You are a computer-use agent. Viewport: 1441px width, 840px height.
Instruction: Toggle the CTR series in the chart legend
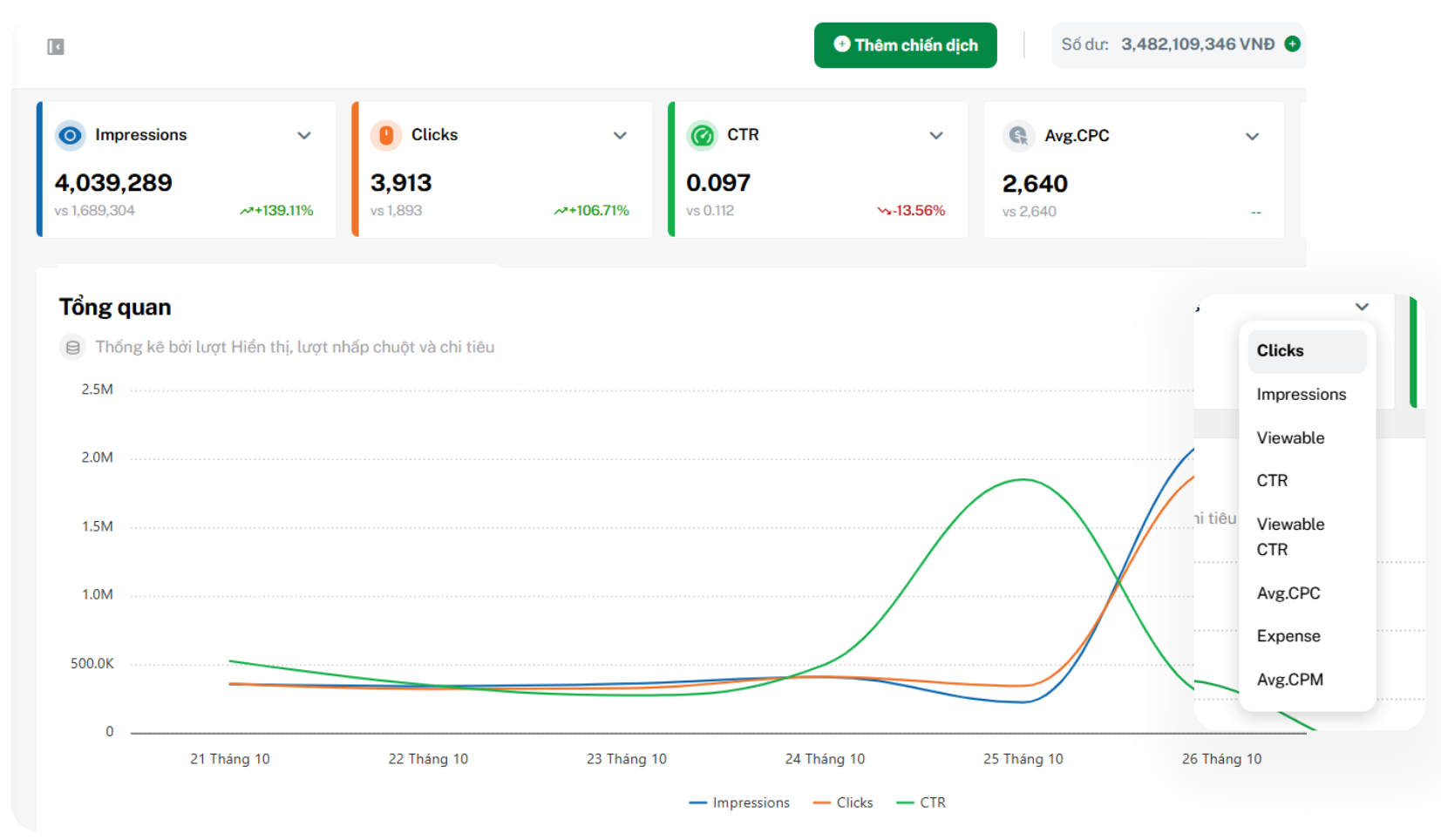[921, 803]
